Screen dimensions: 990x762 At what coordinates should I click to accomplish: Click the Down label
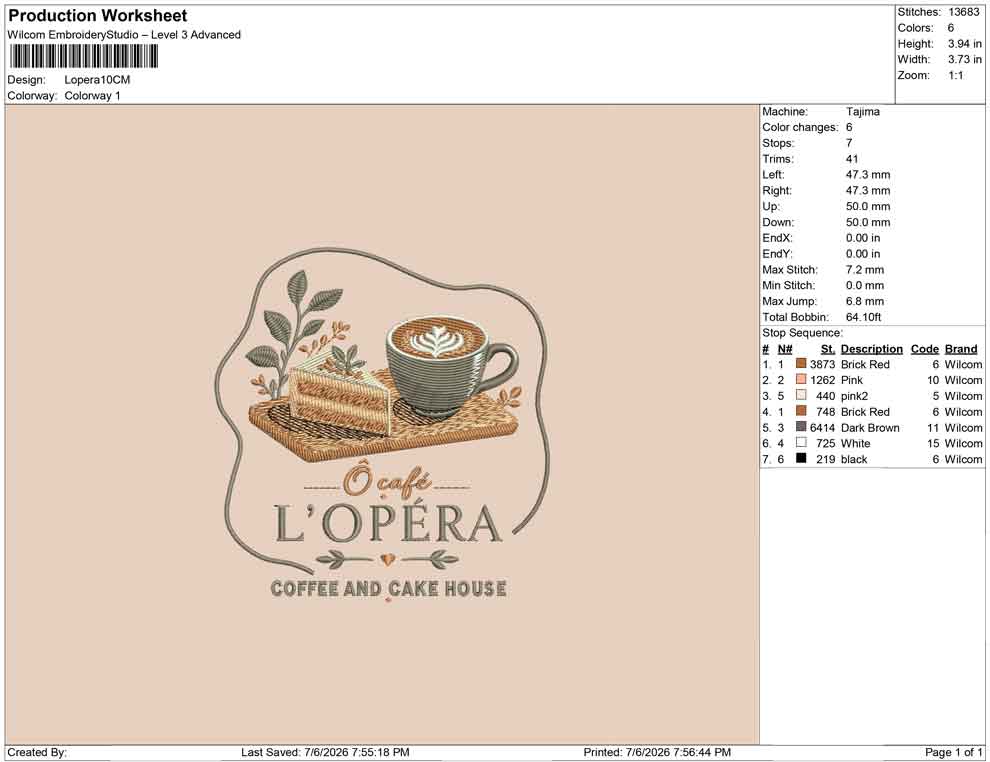[778, 222]
